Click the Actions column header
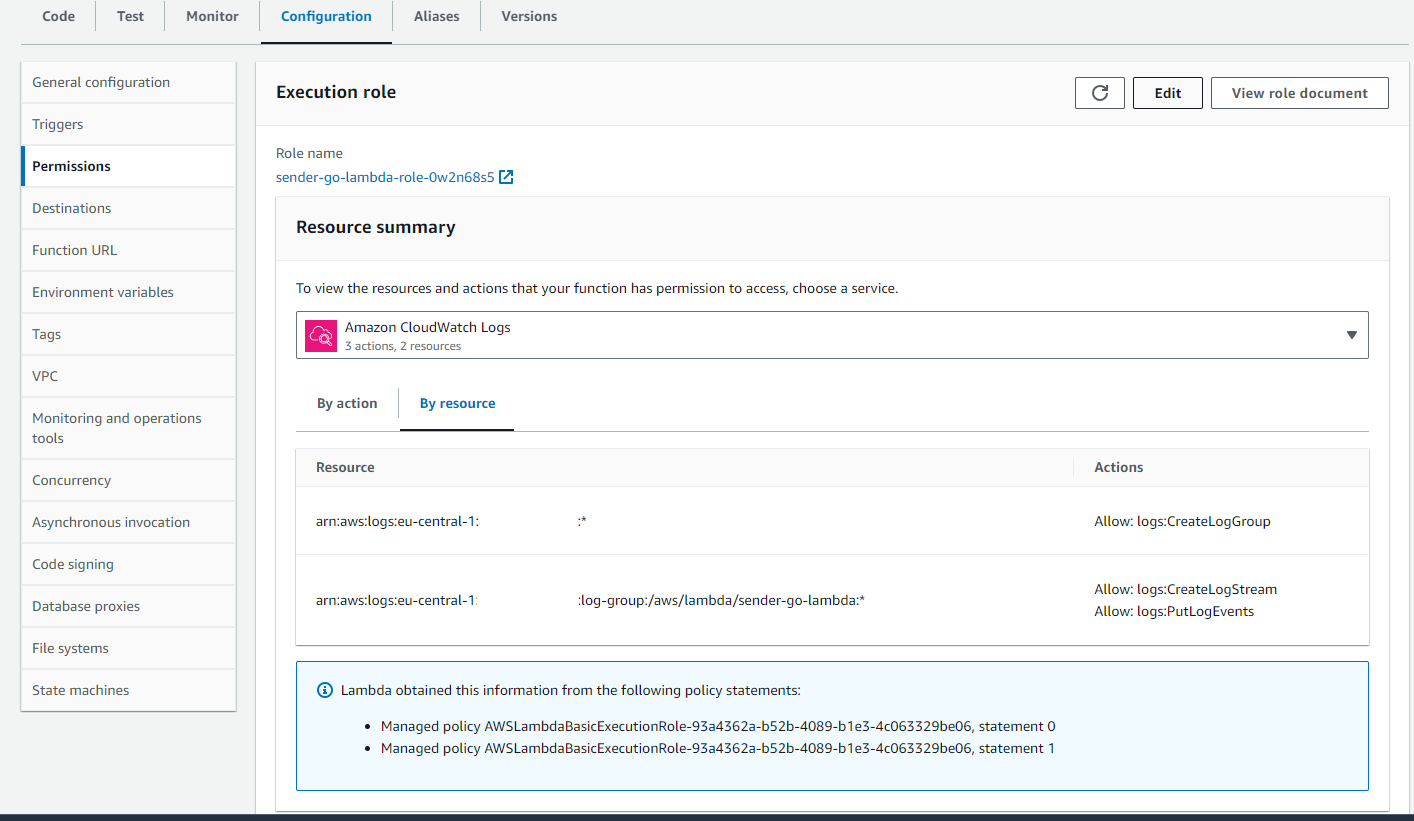 (x=1119, y=467)
